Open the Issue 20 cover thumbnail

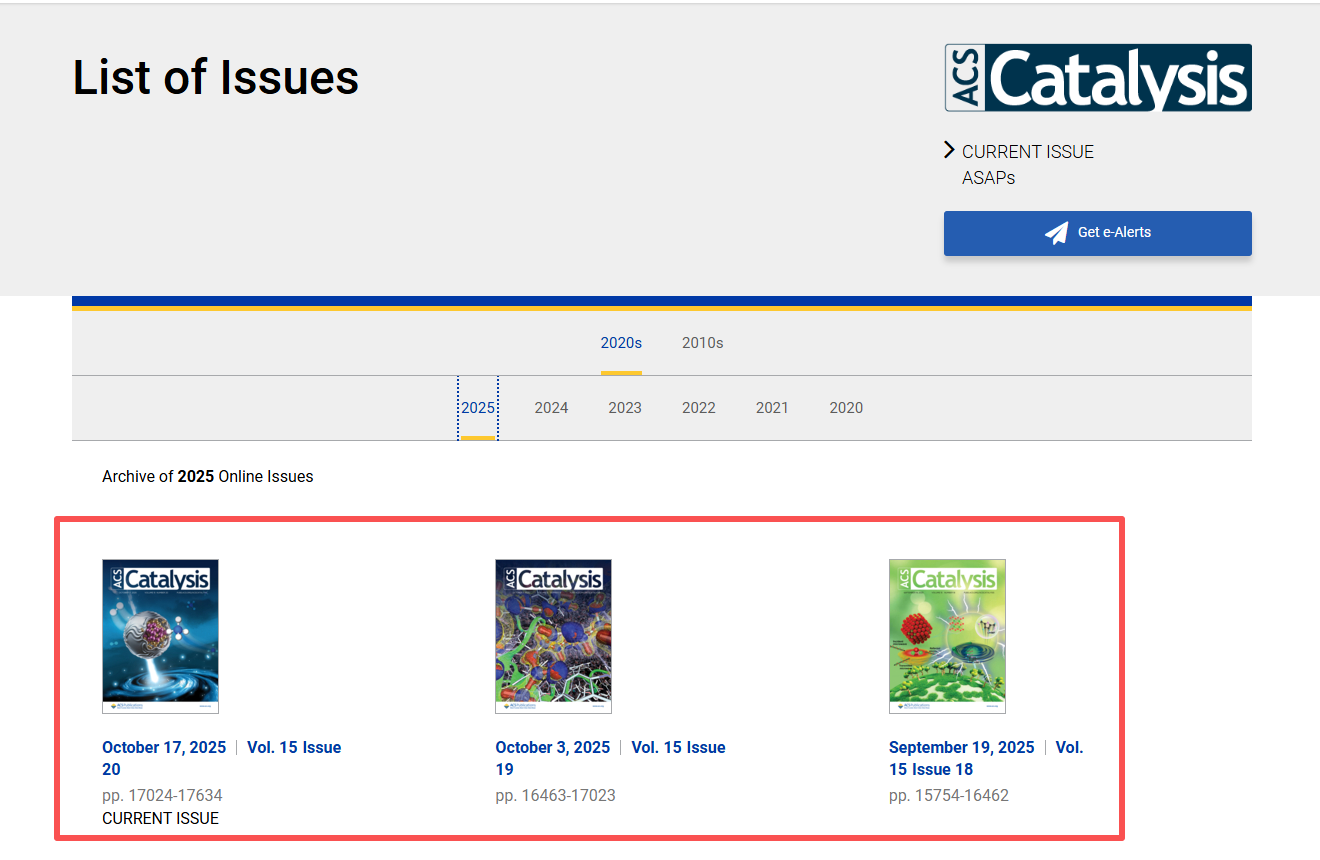click(160, 636)
